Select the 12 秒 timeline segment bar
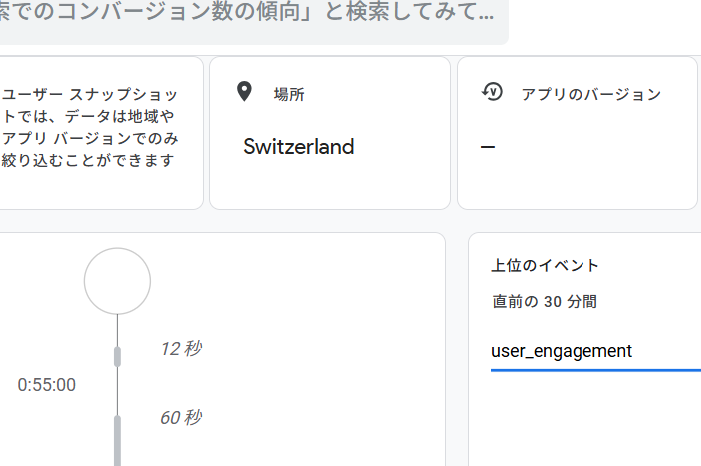The height and width of the screenshot is (466, 701). coord(117,356)
